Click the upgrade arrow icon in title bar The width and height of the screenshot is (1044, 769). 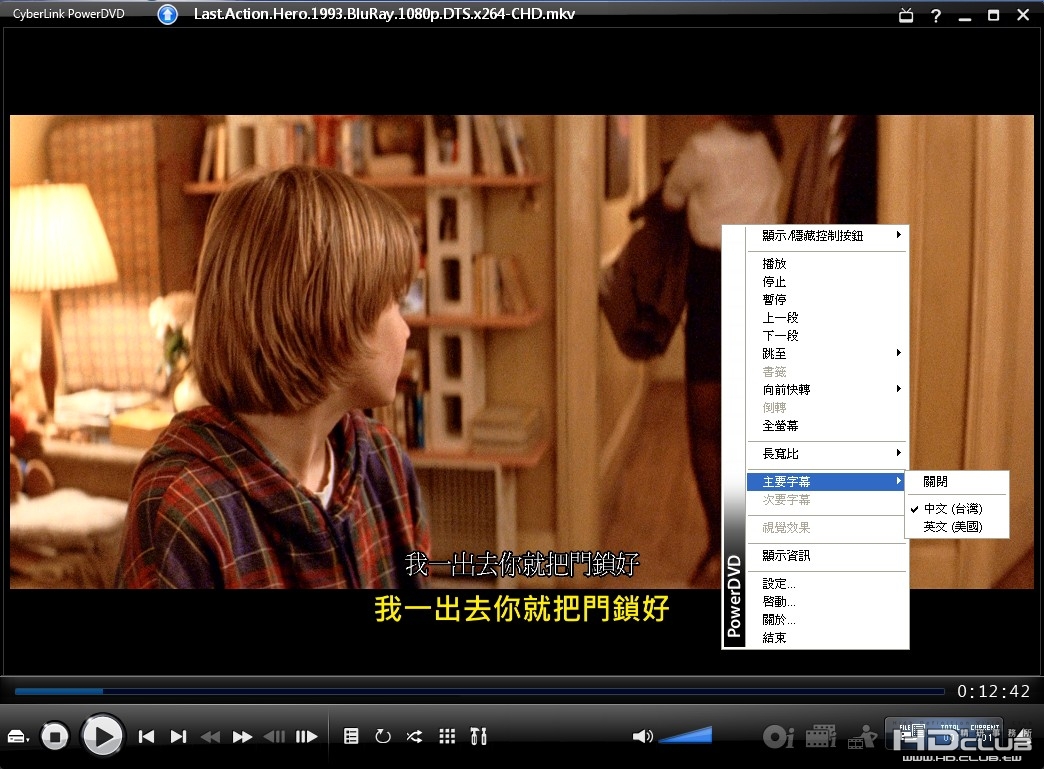[168, 14]
